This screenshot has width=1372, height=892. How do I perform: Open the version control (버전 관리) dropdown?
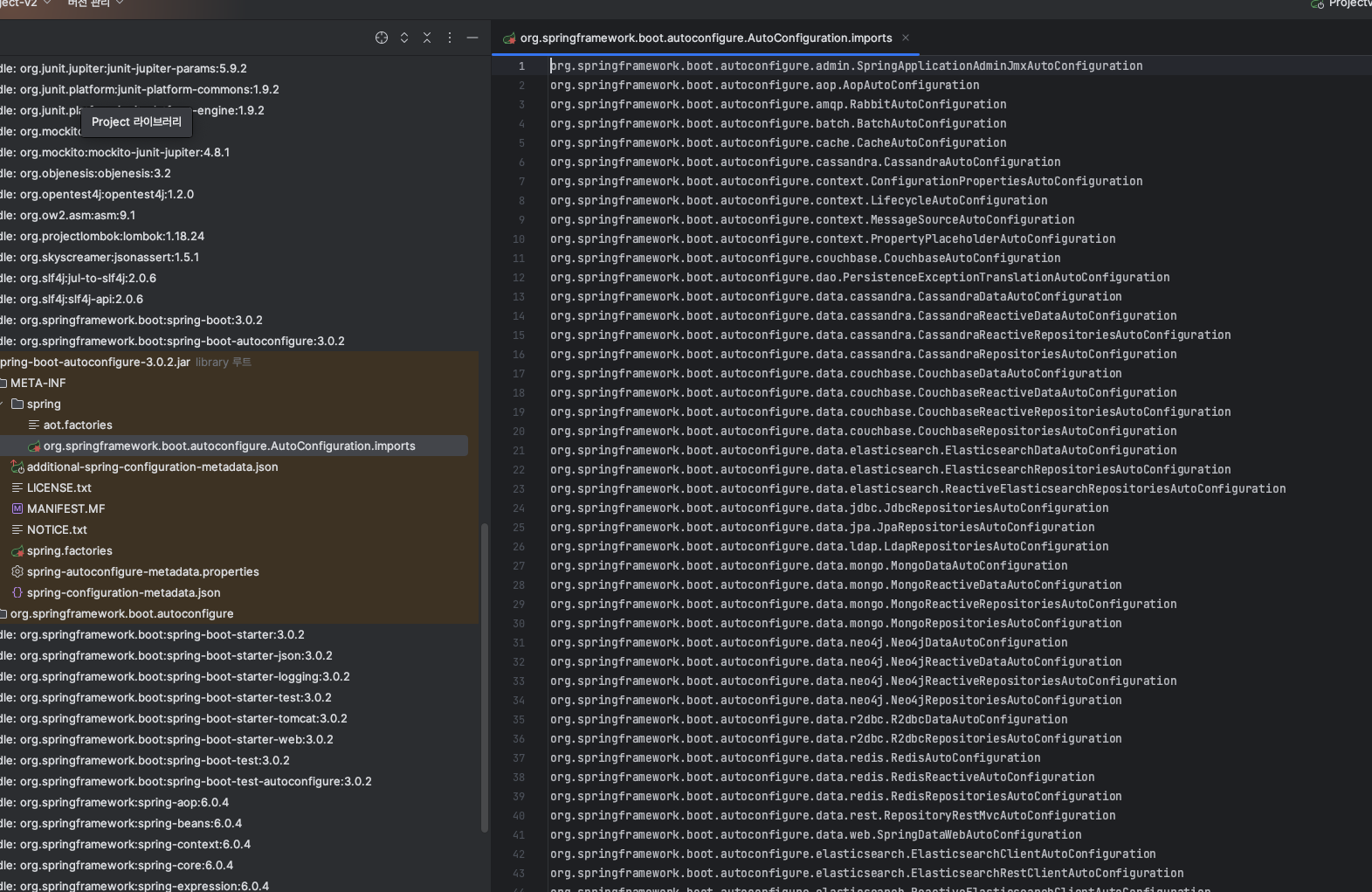point(95,3)
